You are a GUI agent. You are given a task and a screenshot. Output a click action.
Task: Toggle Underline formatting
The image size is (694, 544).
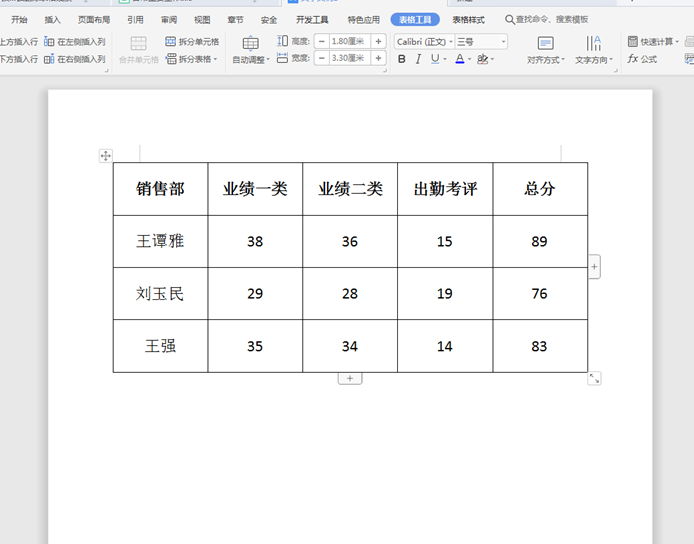(435, 59)
